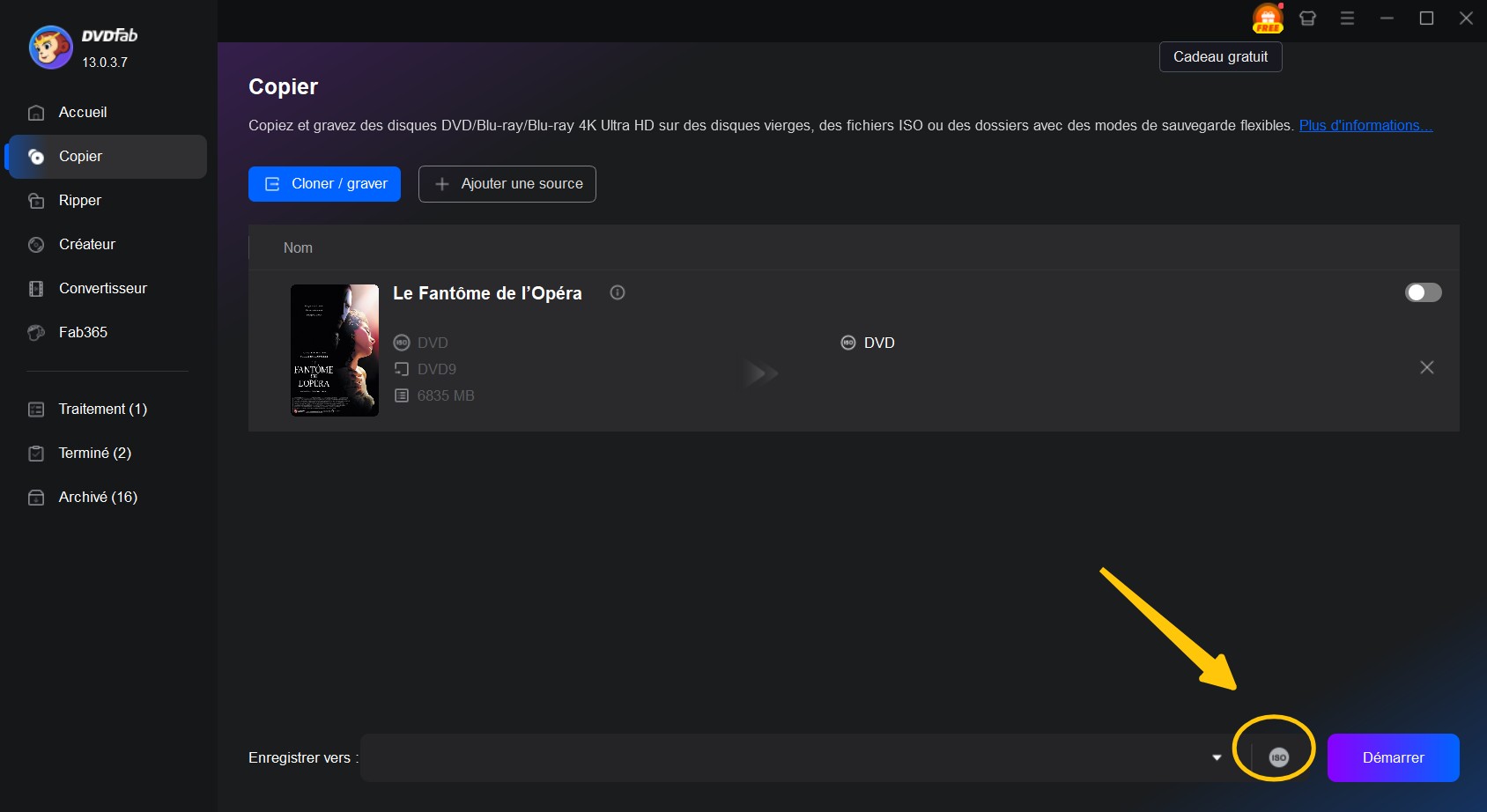
Task: Remove Le Fantôme de l'Opéra from list
Action: click(x=1427, y=367)
